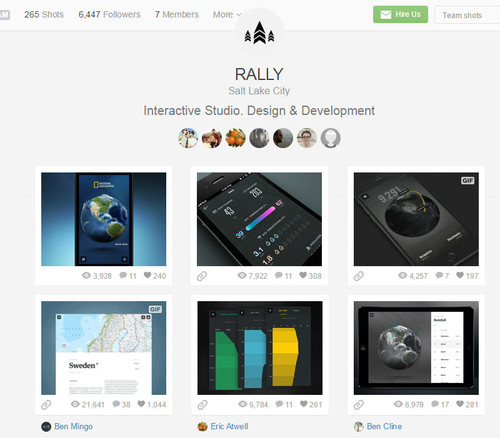Open the Sweden map GIF thumbnail
This screenshot has width=500, height=438.
104,348
